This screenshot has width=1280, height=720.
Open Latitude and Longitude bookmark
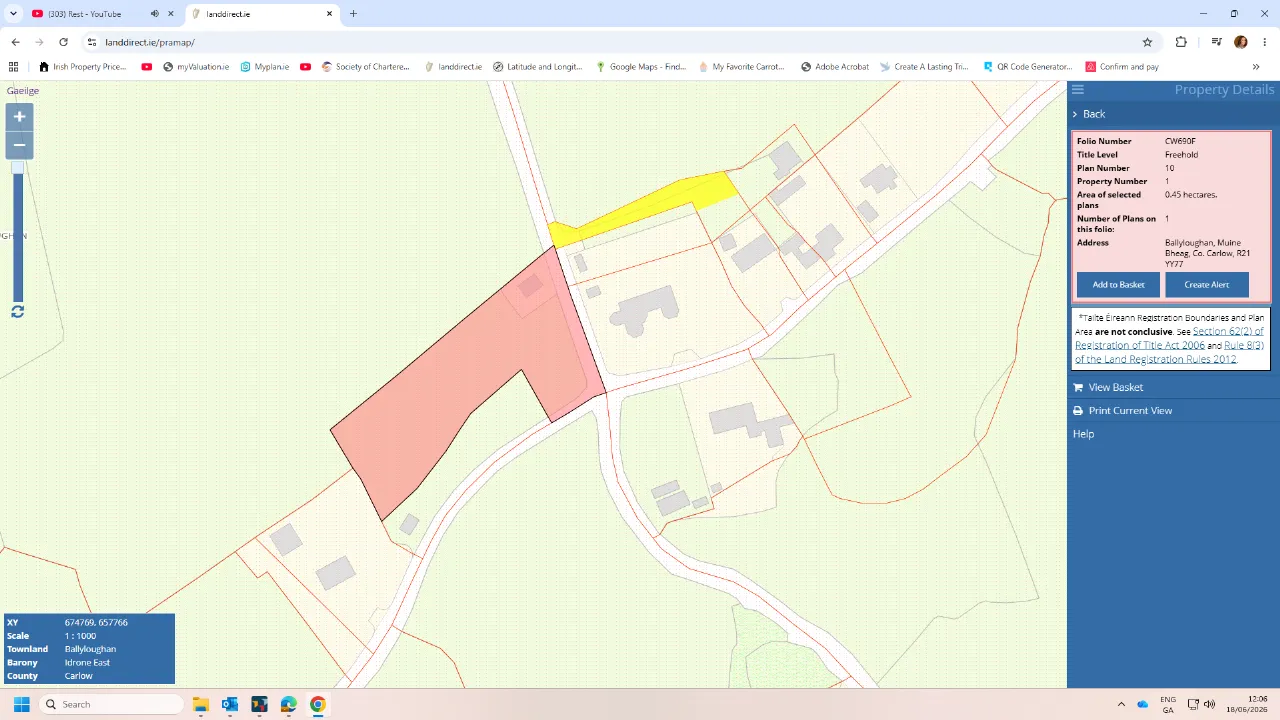pos(537,67)
